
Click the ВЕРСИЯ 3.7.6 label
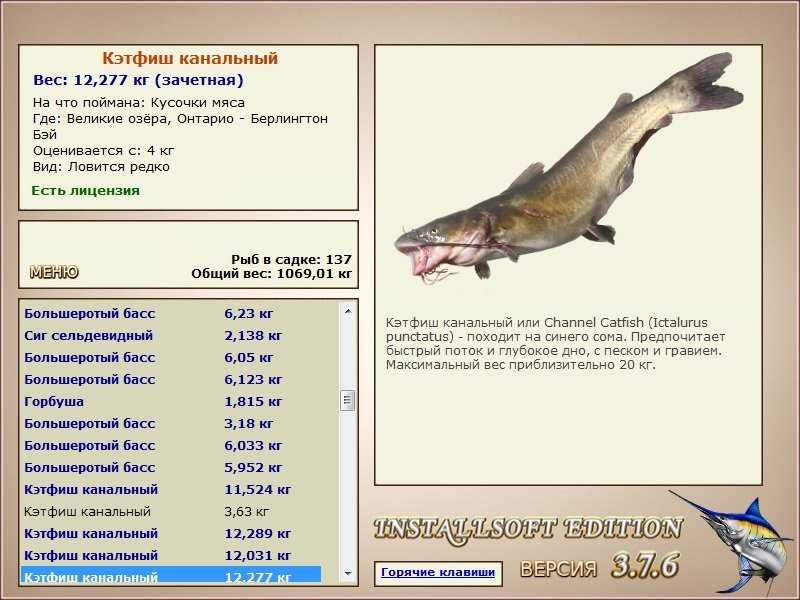click(x=599, y=566)
